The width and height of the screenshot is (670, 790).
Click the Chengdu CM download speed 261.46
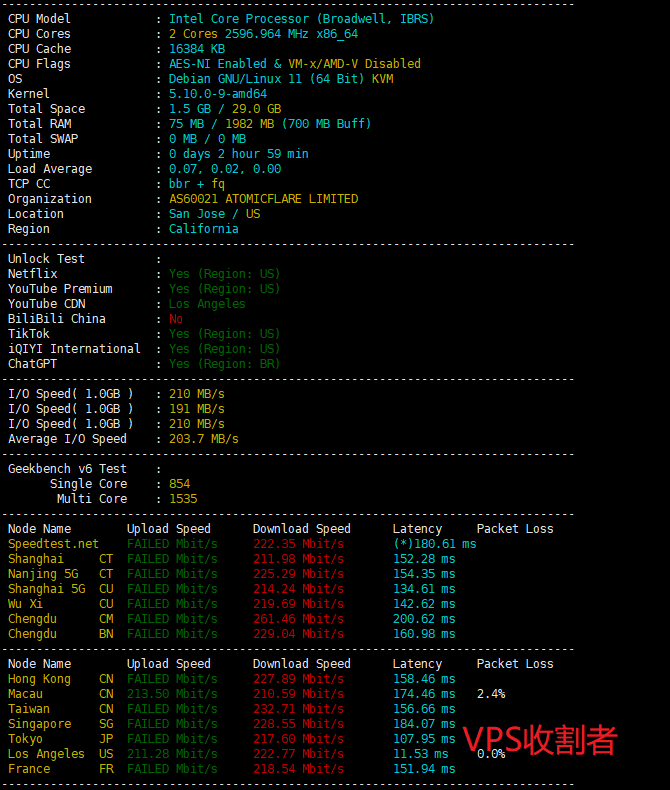298,619
